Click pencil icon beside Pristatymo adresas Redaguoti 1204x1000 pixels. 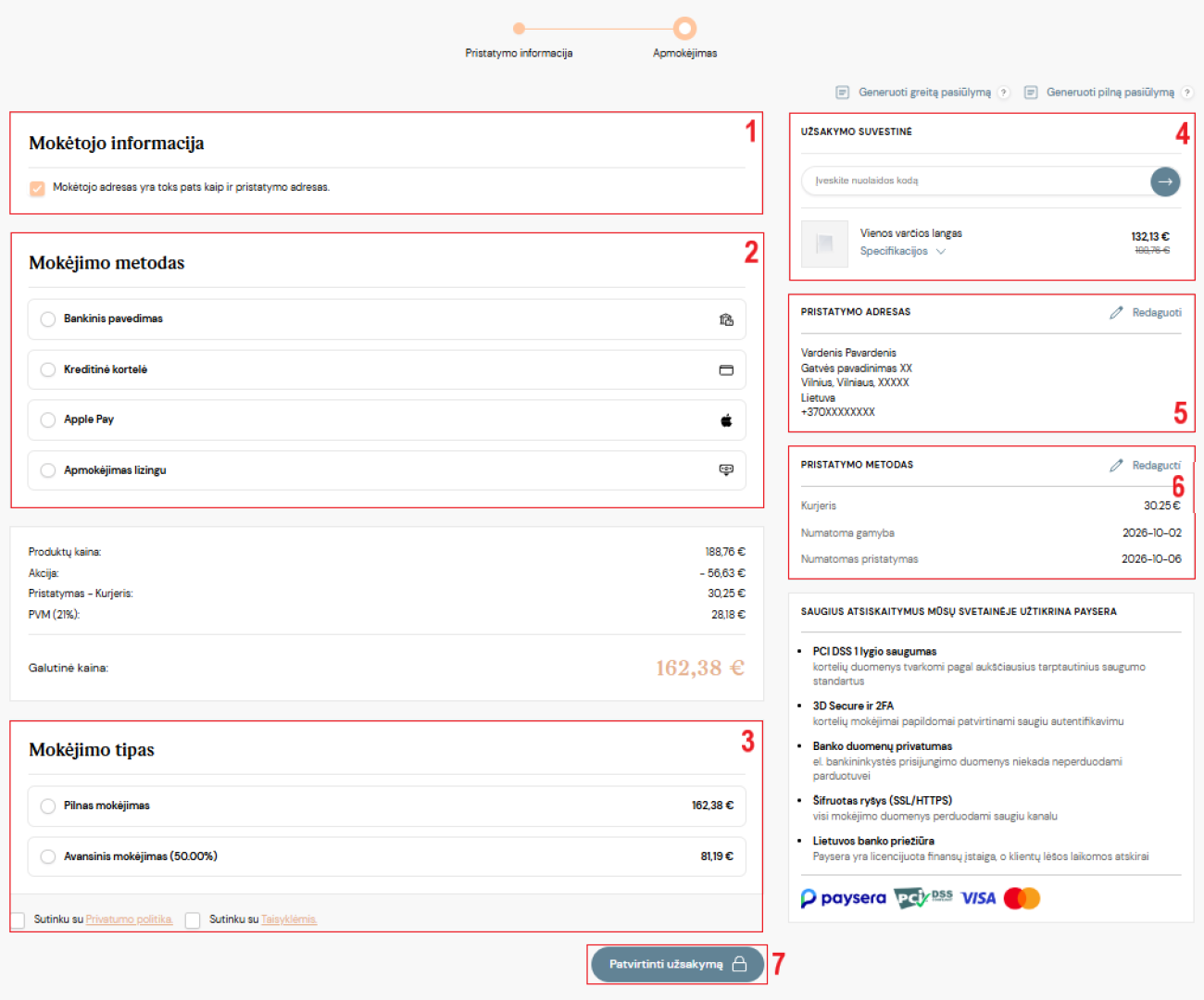tap(1116, 313)
